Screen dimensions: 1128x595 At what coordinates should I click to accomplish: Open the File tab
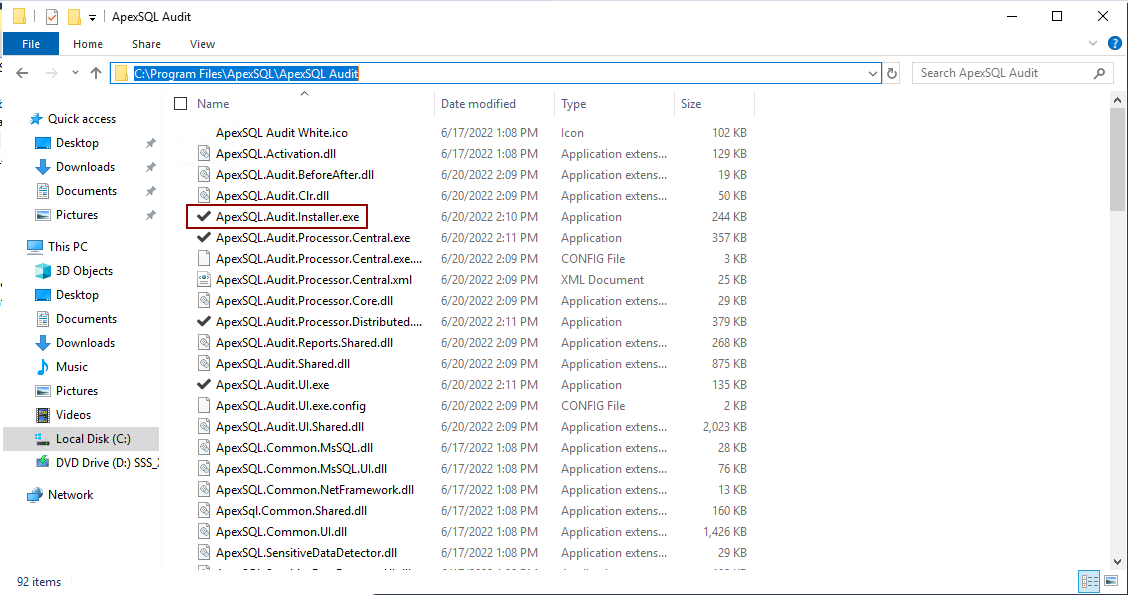point(31,44)
